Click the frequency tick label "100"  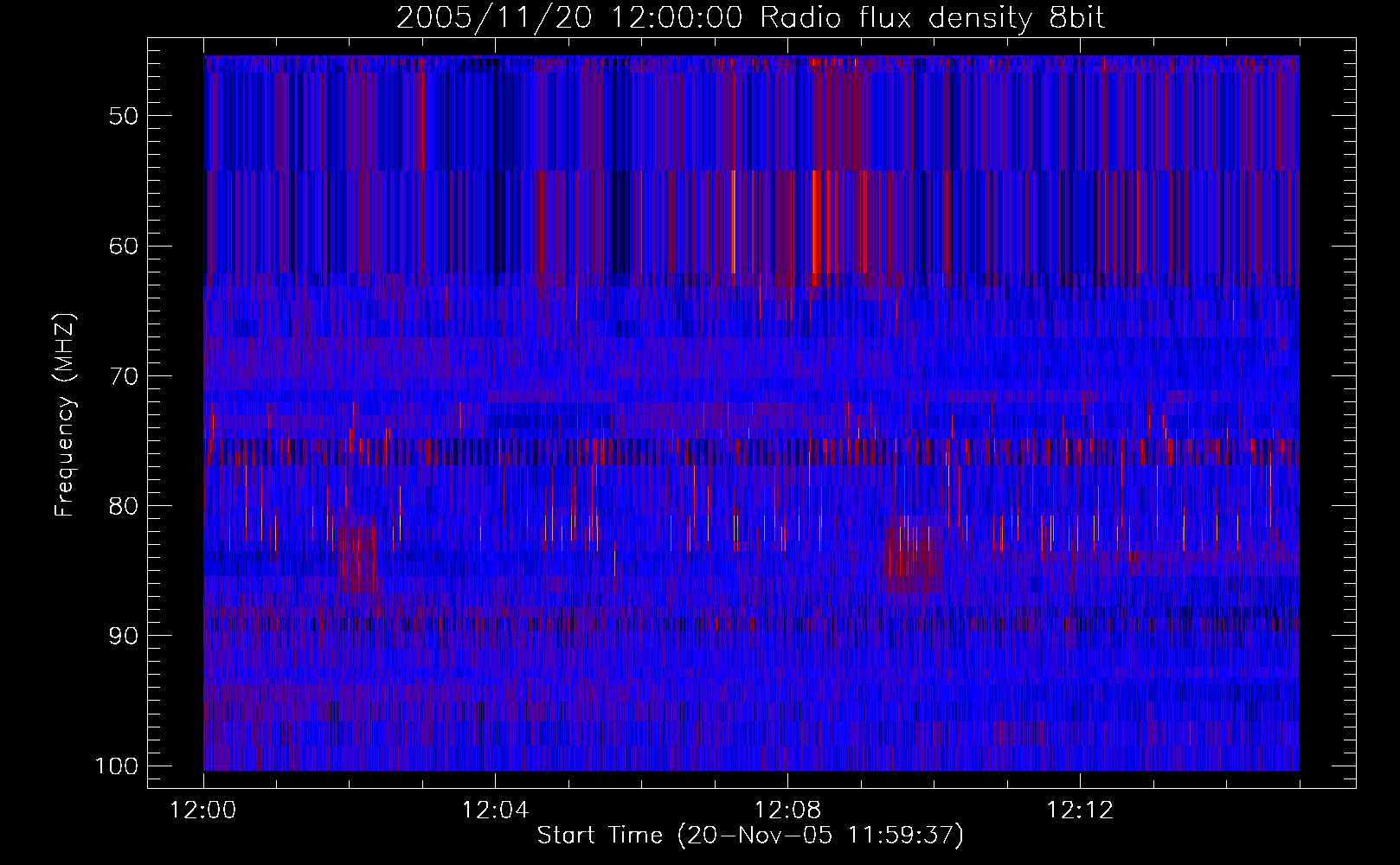pos(117,766)
